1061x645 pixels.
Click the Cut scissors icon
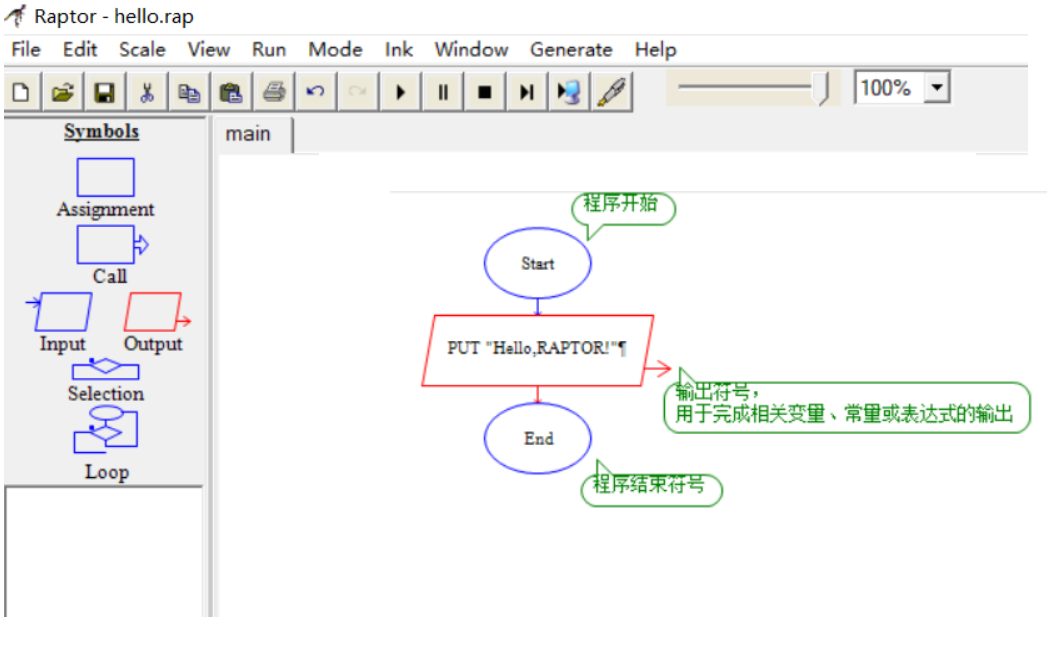[x=147, y=91]
